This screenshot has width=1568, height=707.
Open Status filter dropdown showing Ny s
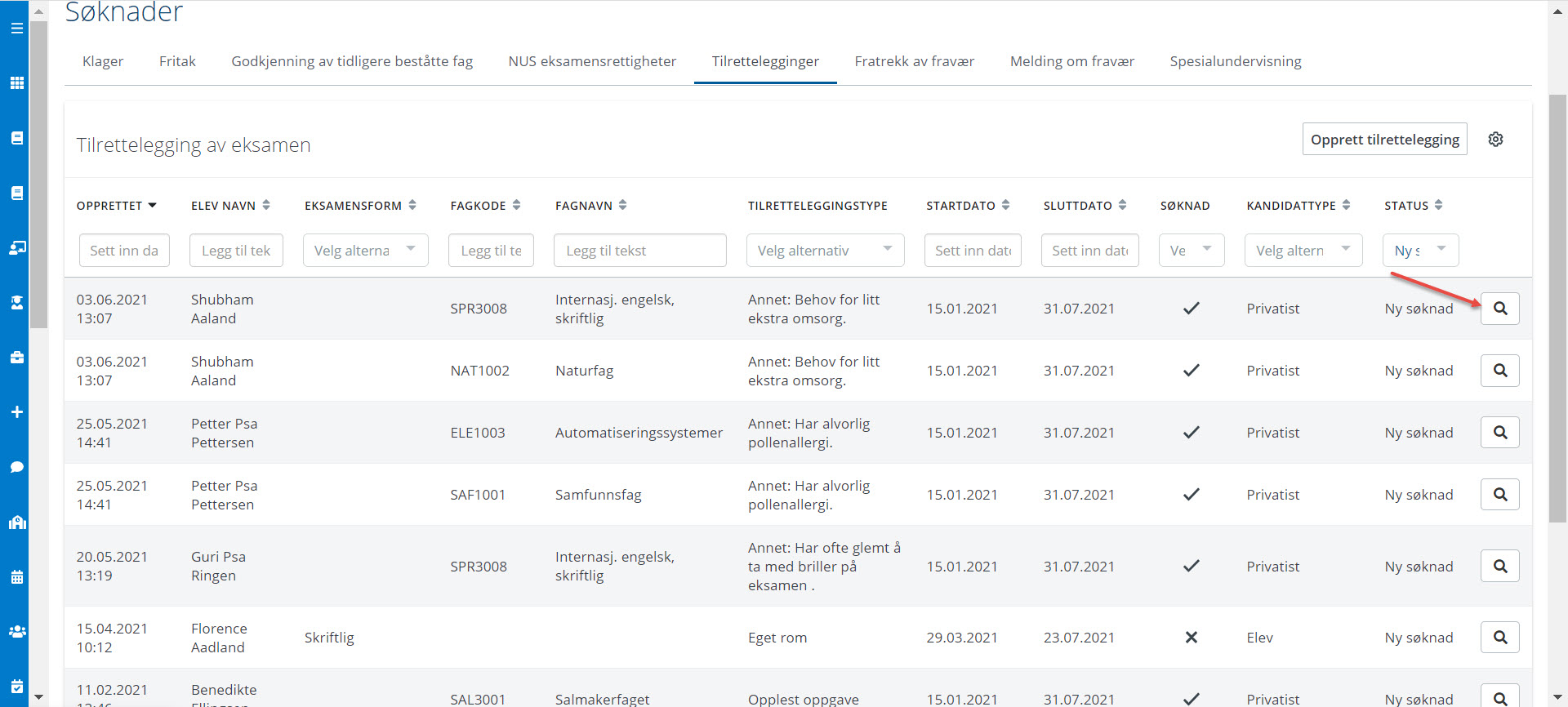[x=1421, y=251]
